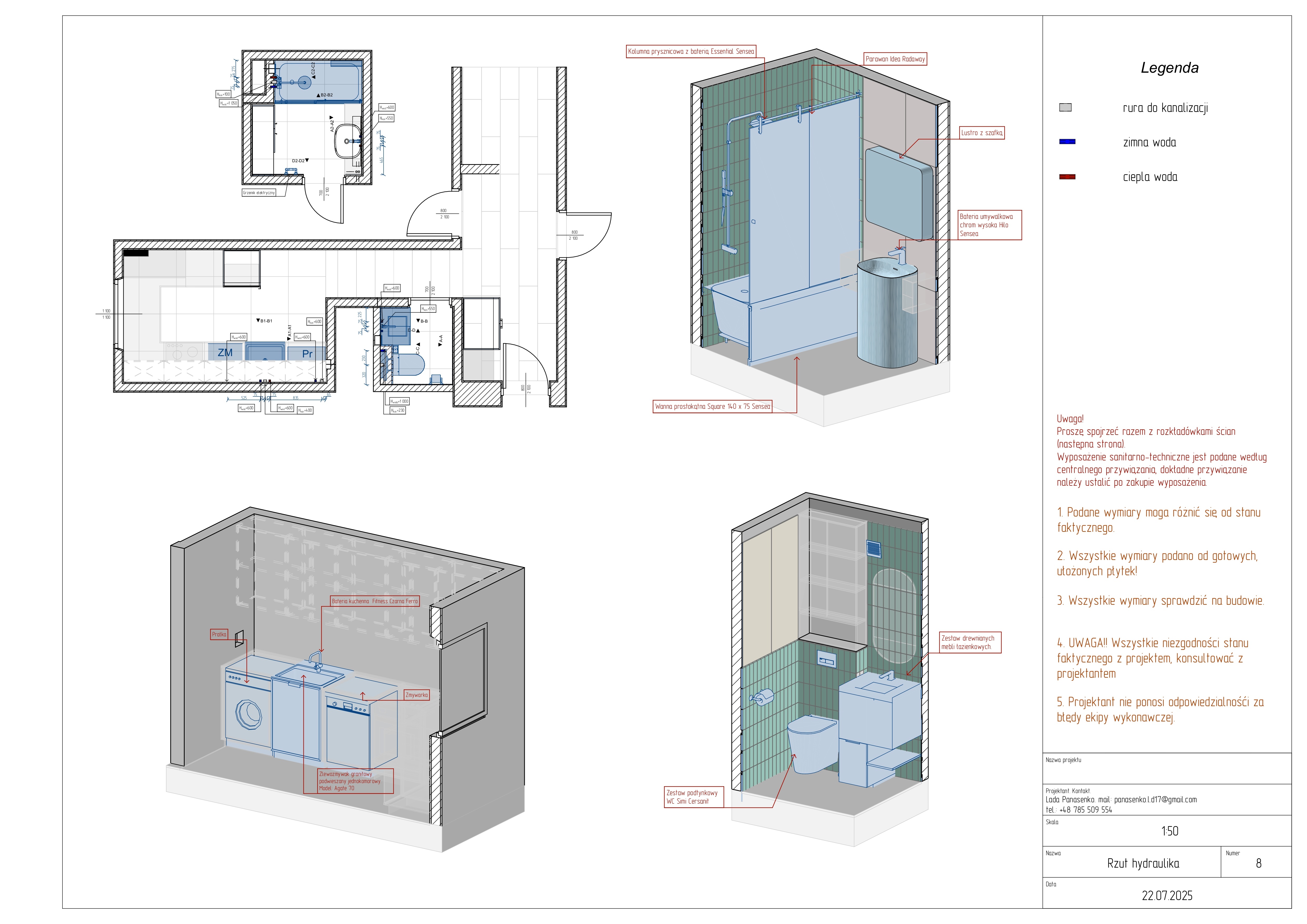
Task: Click the 'Grzejnik elektryczny' label on plan
Action: point(258,193)
